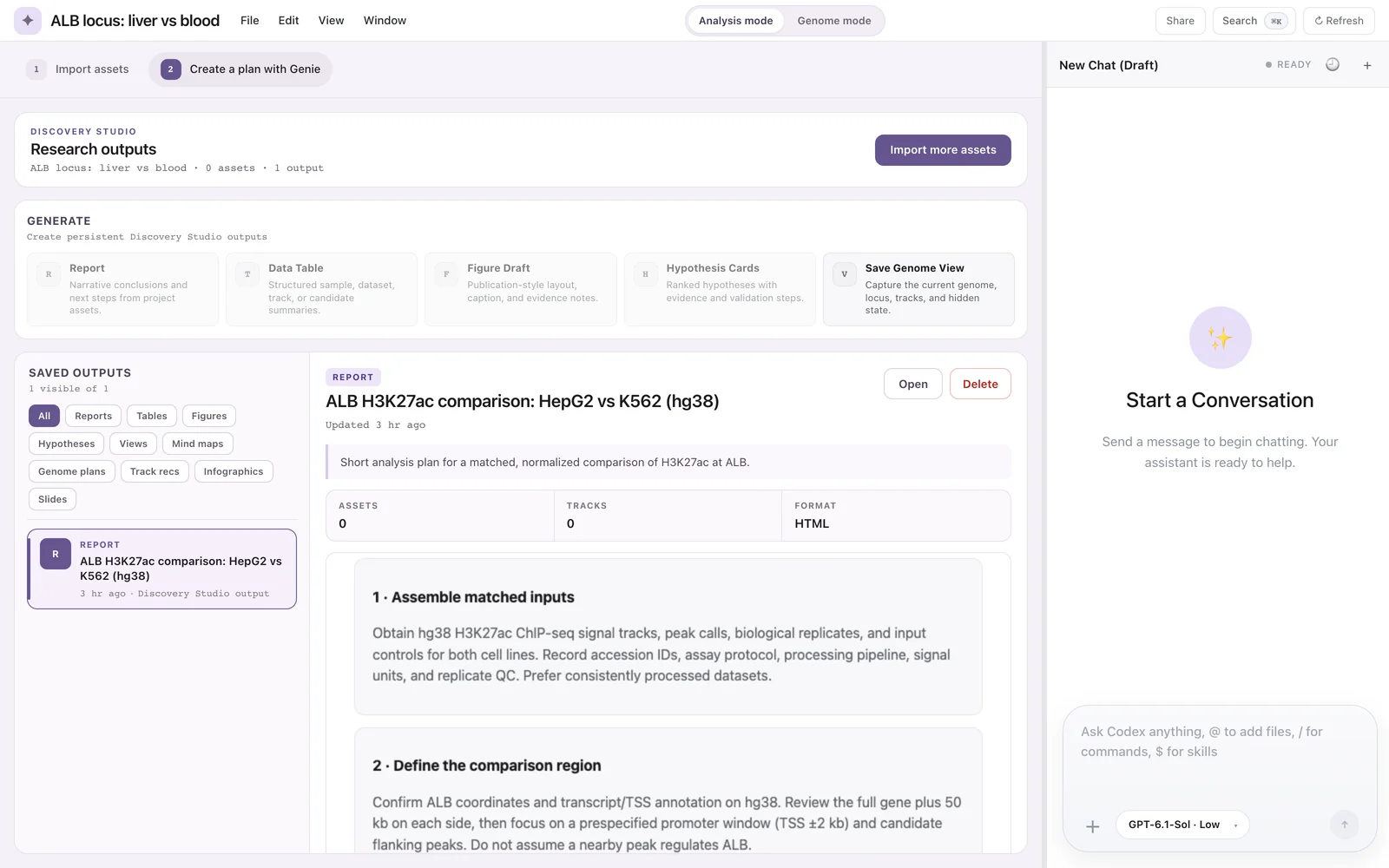This screenshot has width=1389, height=868.
Task: Switch to Analysis mode
Action: click(736, 21)
